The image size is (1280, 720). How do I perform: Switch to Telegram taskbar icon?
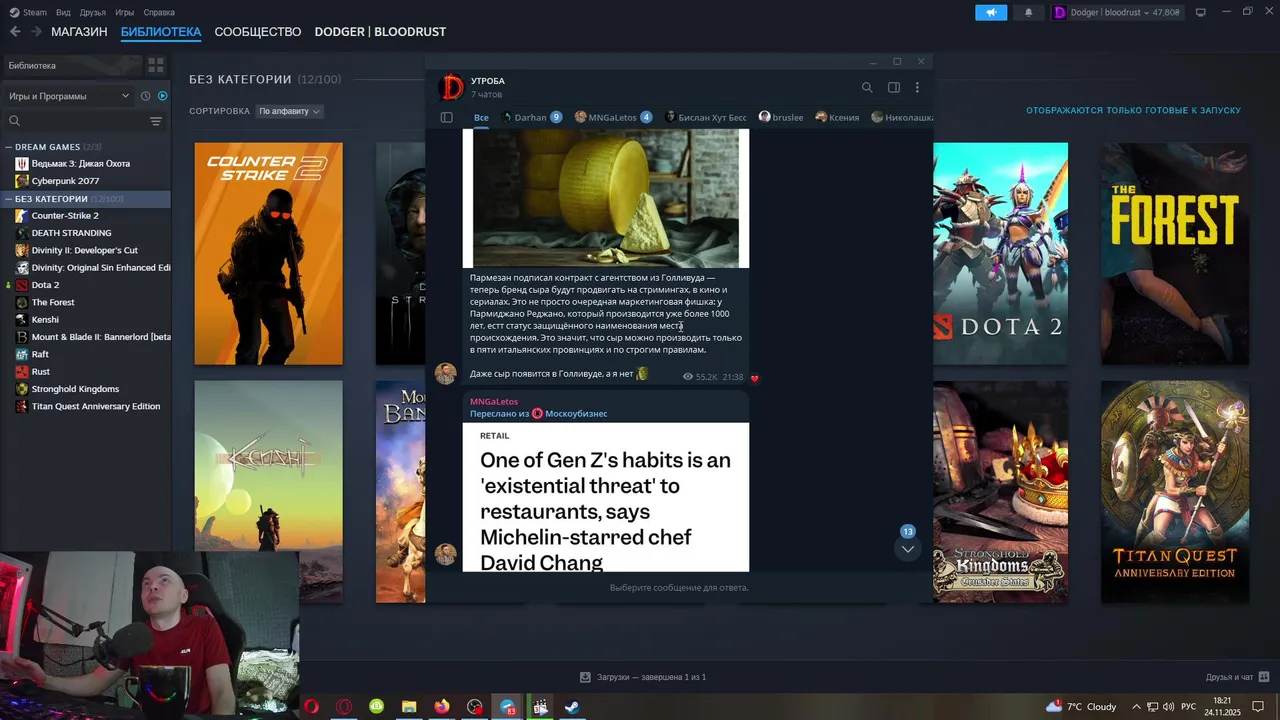pos(508,707)
